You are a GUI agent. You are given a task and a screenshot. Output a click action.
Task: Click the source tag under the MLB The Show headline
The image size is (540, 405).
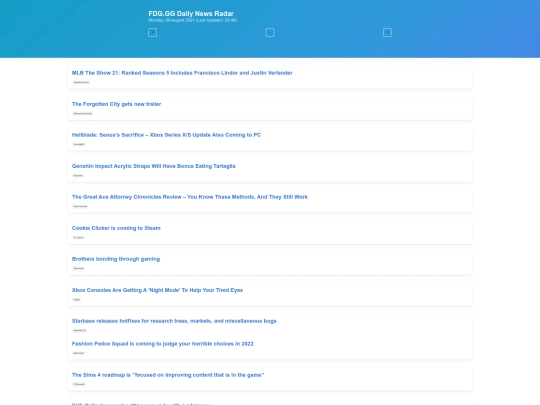pyautogui.click(x=81, y=82)
